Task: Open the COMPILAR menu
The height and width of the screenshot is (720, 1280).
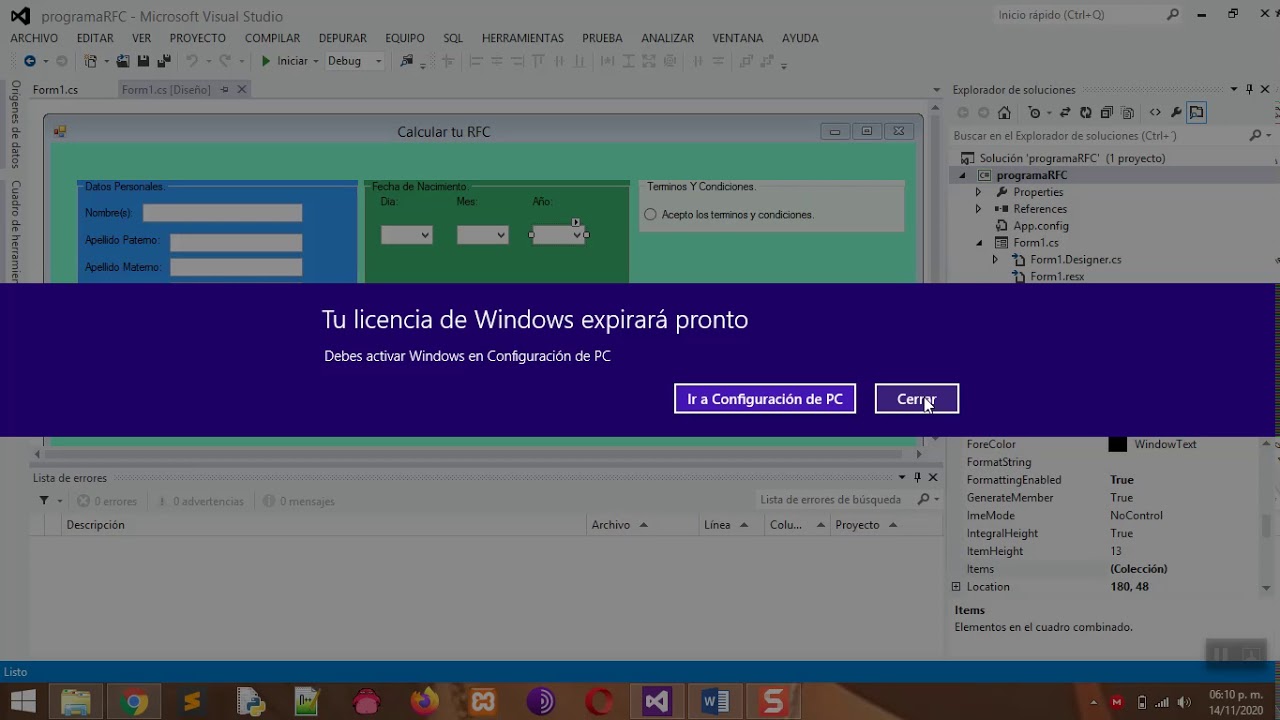Action: coord(272,38)
